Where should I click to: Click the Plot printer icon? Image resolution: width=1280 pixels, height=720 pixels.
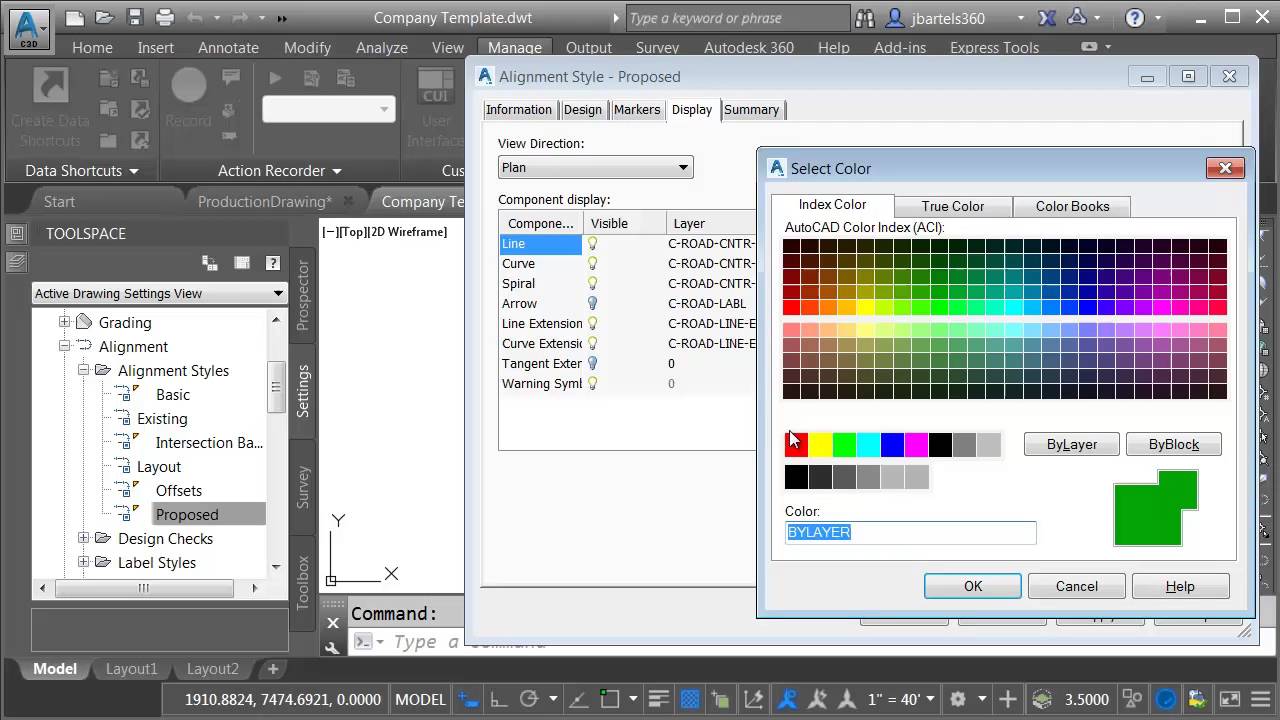(x=165, y=17)
